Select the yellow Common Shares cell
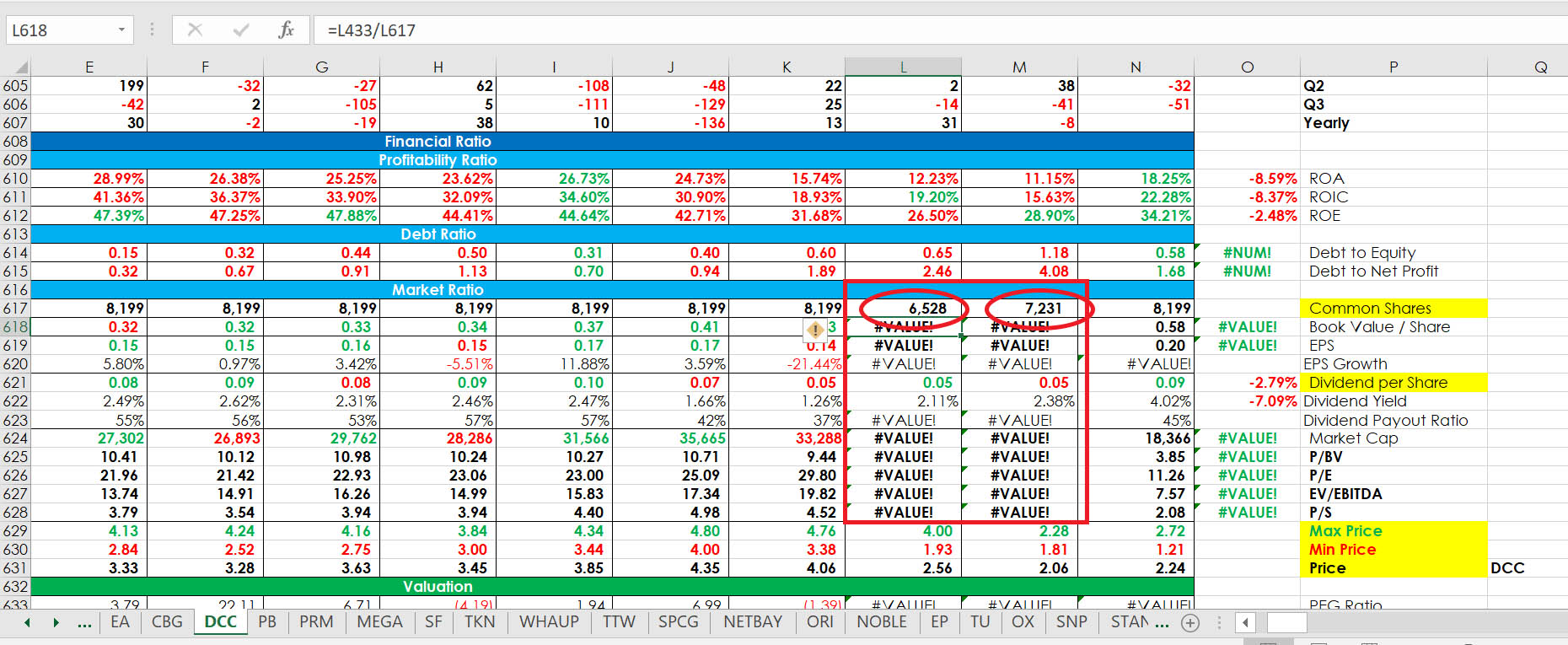 click(1393, 309)
